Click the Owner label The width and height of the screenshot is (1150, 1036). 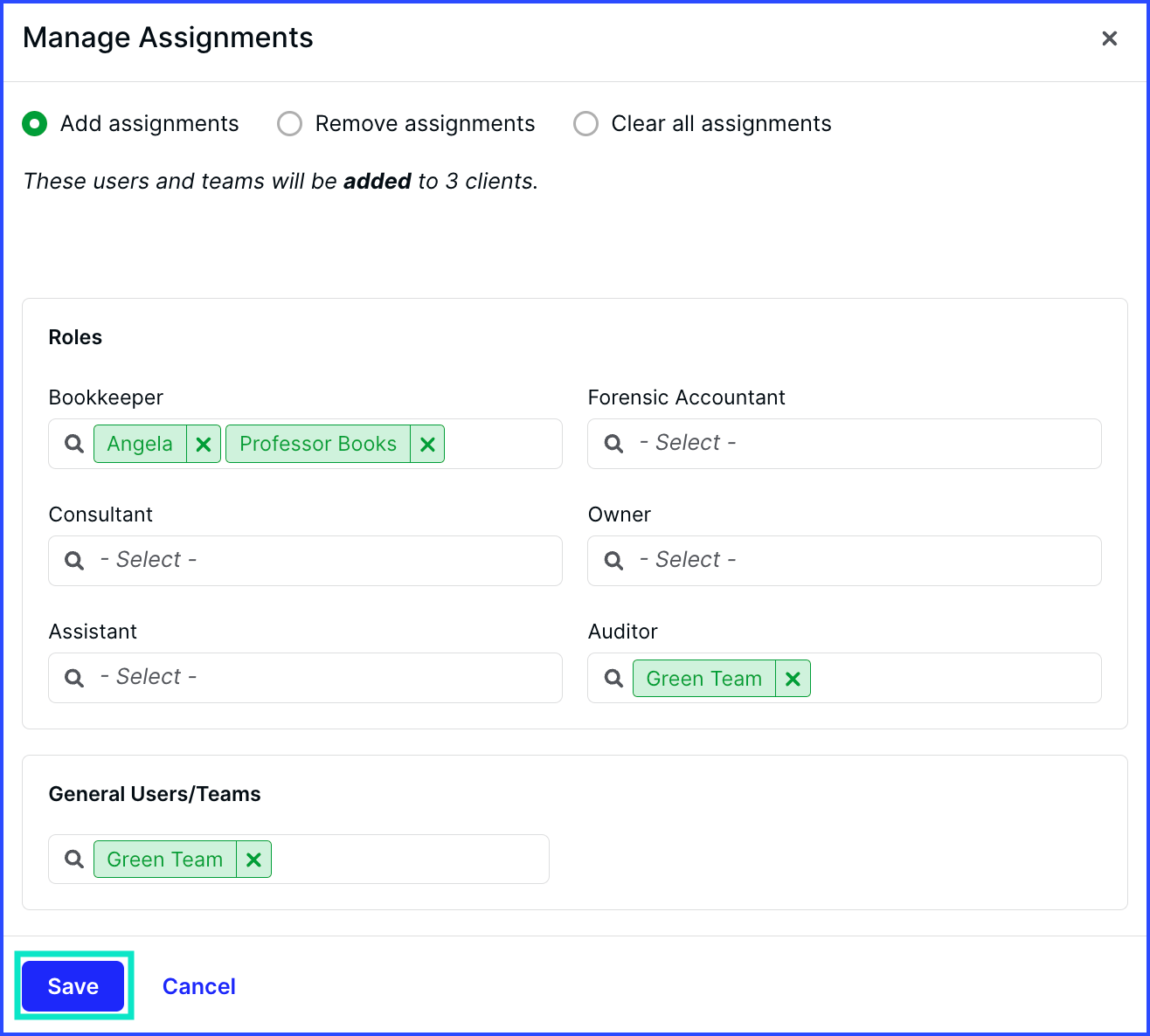coord(620,515)
